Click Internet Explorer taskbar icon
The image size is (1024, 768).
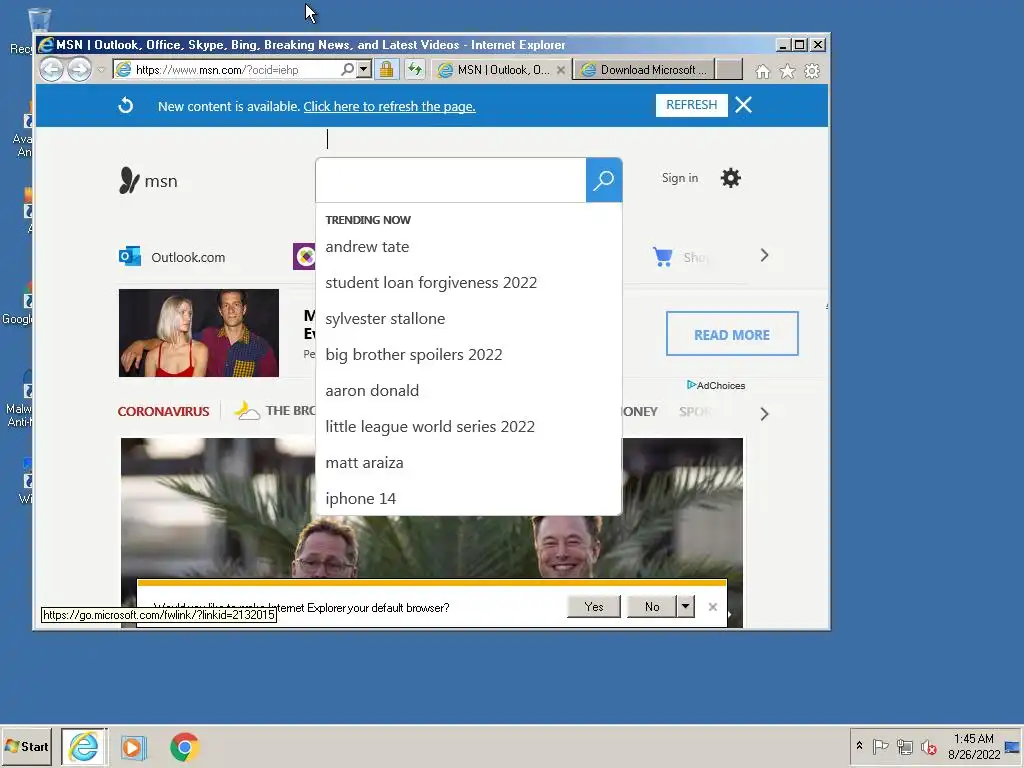(x=84, y=746)
